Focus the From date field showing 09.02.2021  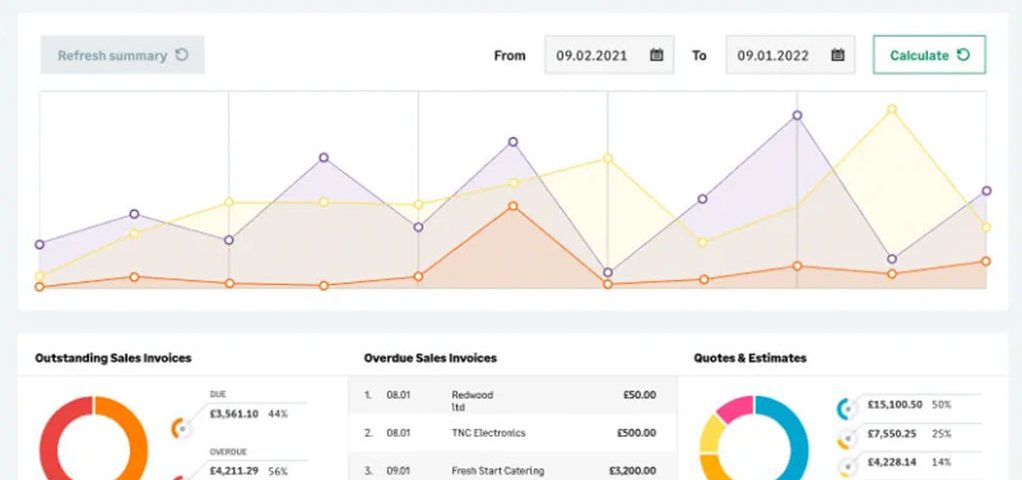click(609, 55)
